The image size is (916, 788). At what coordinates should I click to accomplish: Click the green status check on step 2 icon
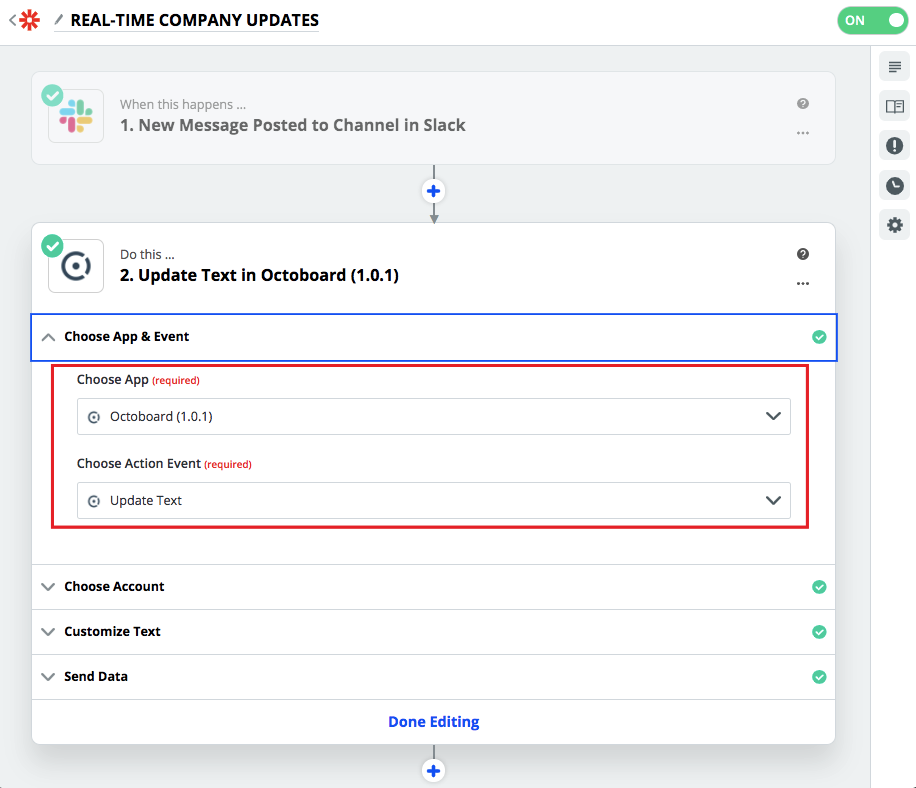(52, 246)
